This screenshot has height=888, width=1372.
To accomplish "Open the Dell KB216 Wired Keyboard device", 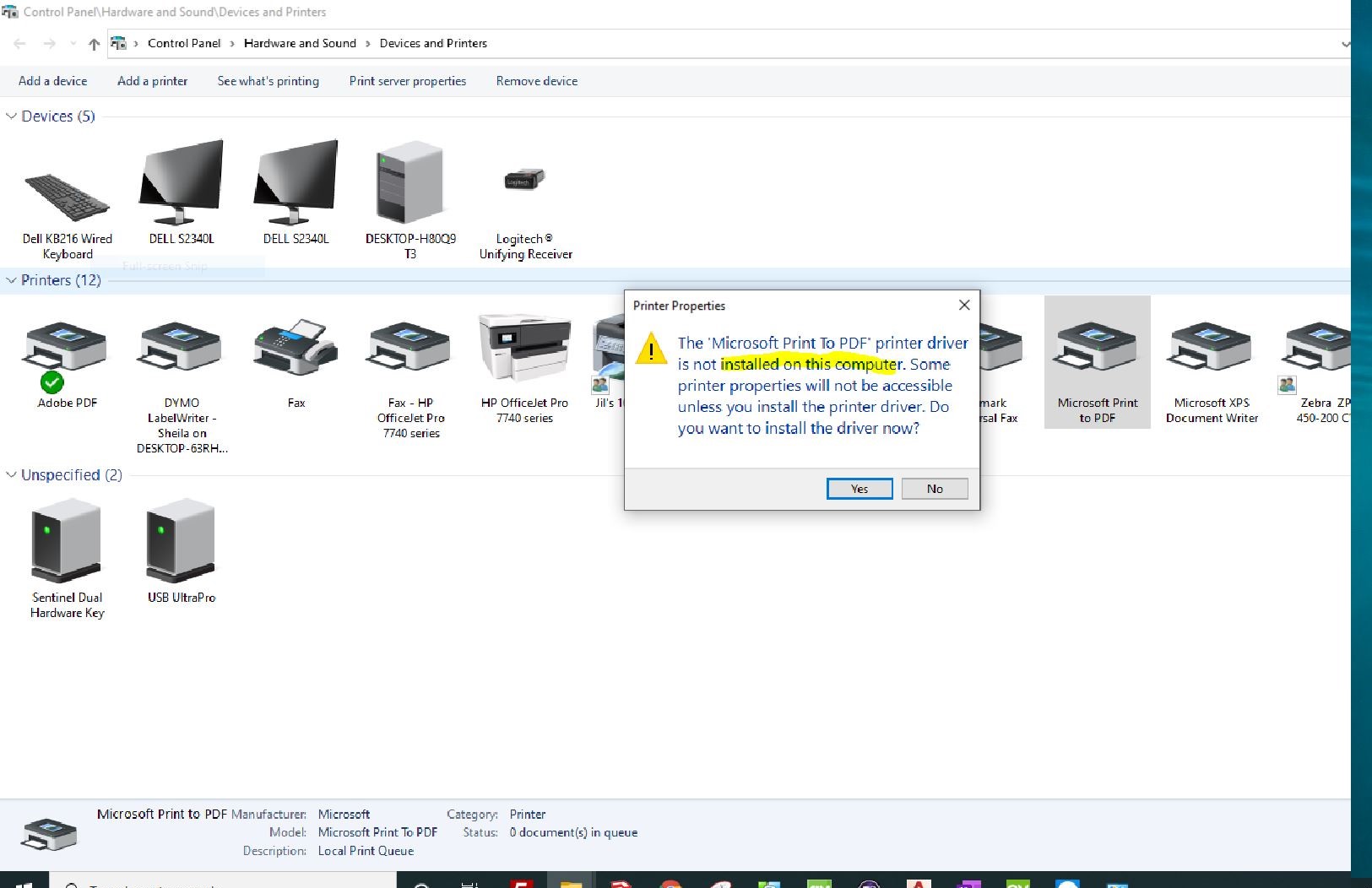I will tap(67, 199).
